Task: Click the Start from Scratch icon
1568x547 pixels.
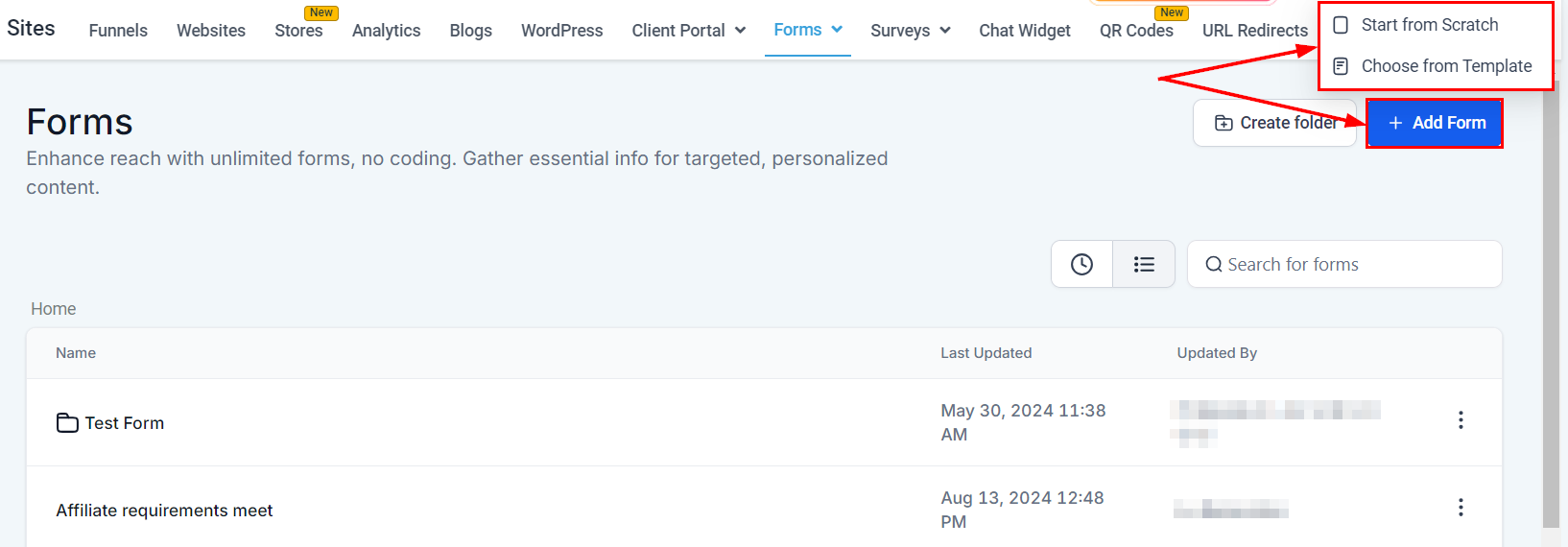Action: pos(1341,25)
